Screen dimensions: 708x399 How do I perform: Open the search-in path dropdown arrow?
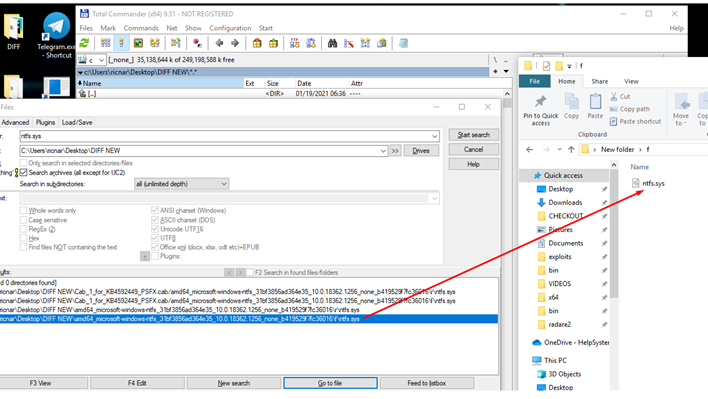pyautogui.click(x=383, y=151)
